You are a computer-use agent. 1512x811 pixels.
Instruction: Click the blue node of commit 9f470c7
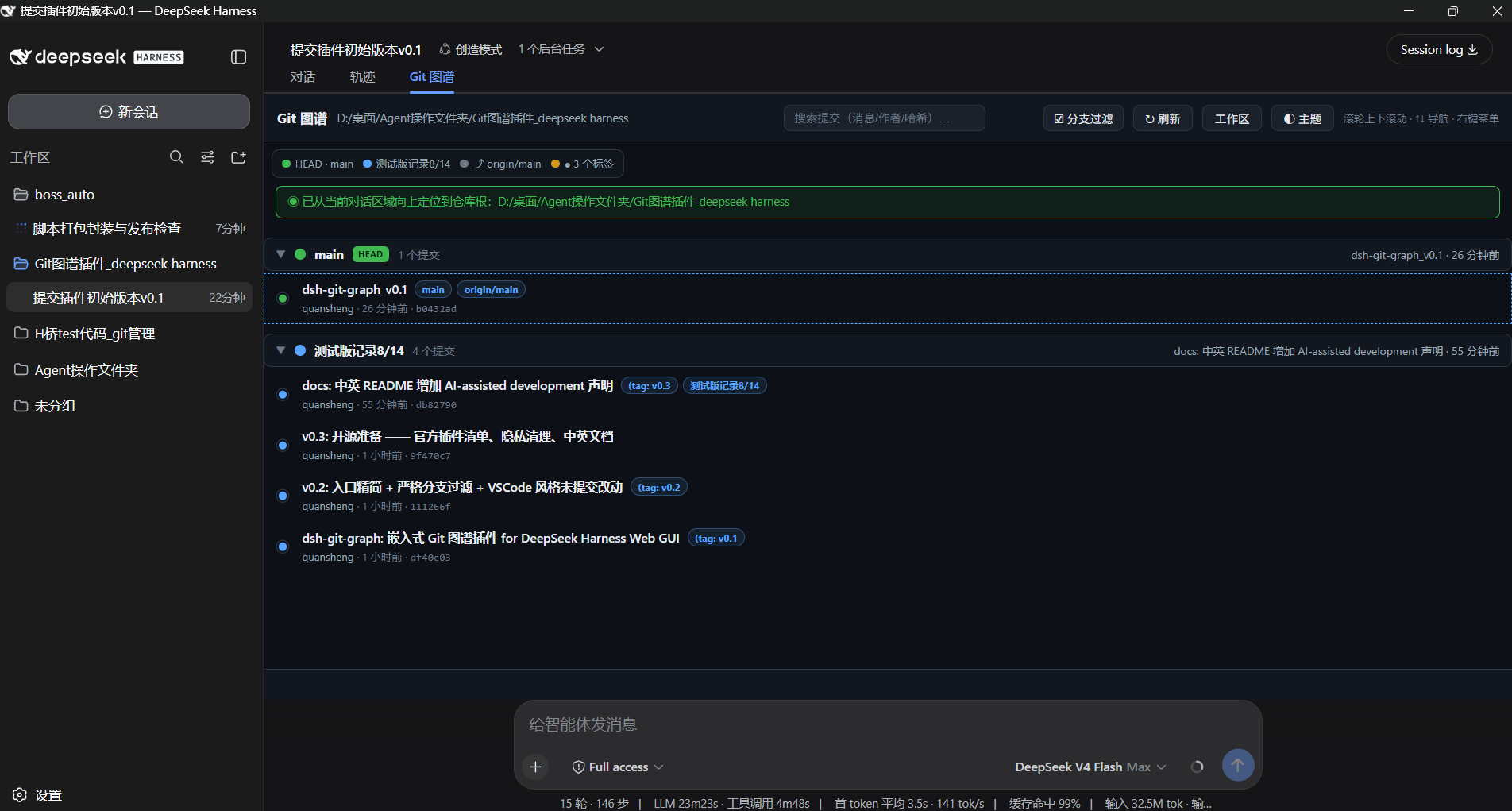283,446
